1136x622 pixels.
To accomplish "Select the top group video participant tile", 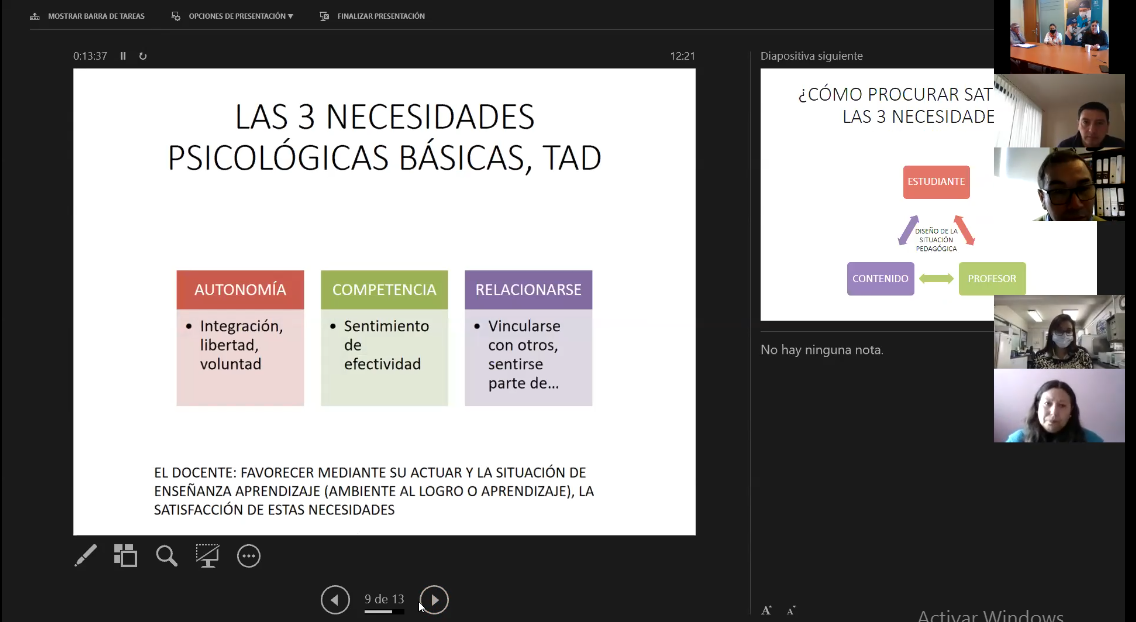I will pos(1058,36).
